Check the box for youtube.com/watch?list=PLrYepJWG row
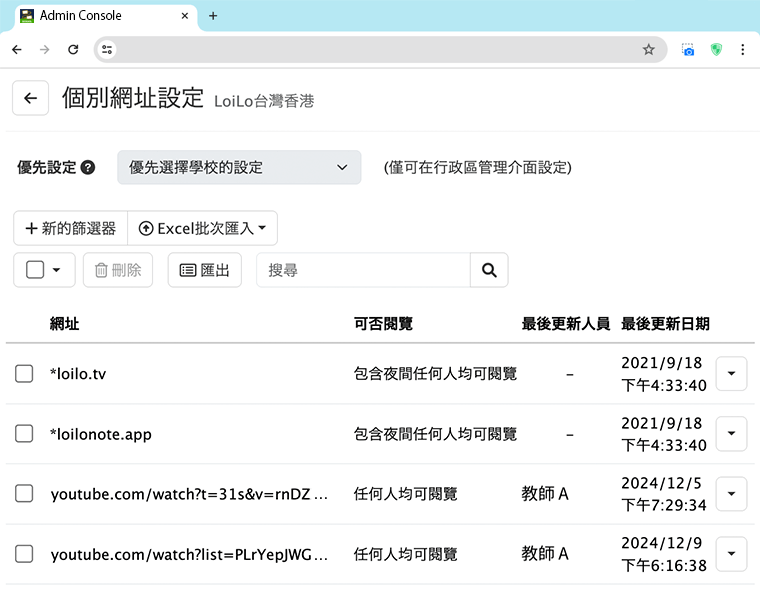The height and width of the screenshot is (600, 760). (x=24, y=554)
